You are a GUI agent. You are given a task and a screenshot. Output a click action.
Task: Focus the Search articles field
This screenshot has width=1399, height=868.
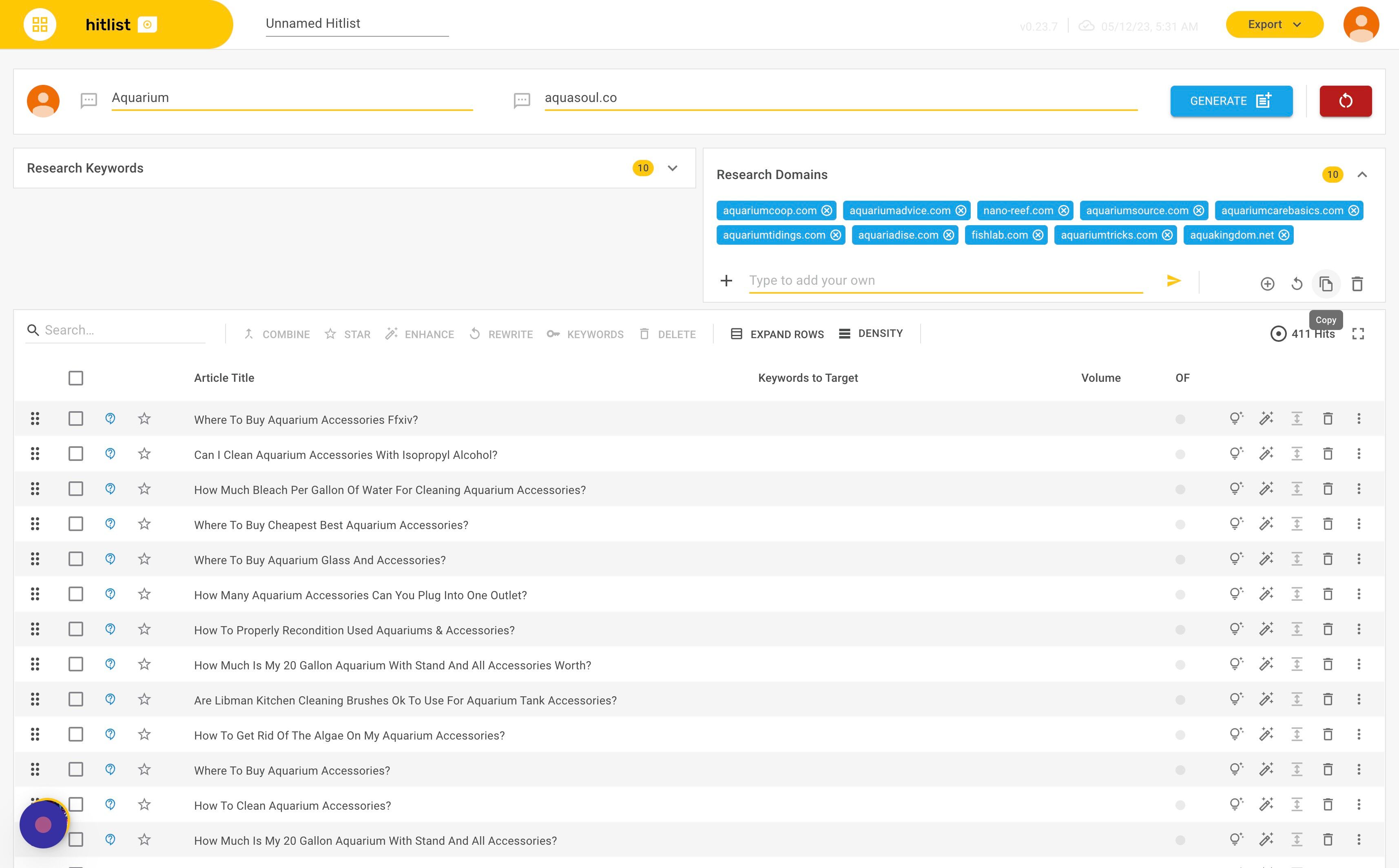point(115,330)
